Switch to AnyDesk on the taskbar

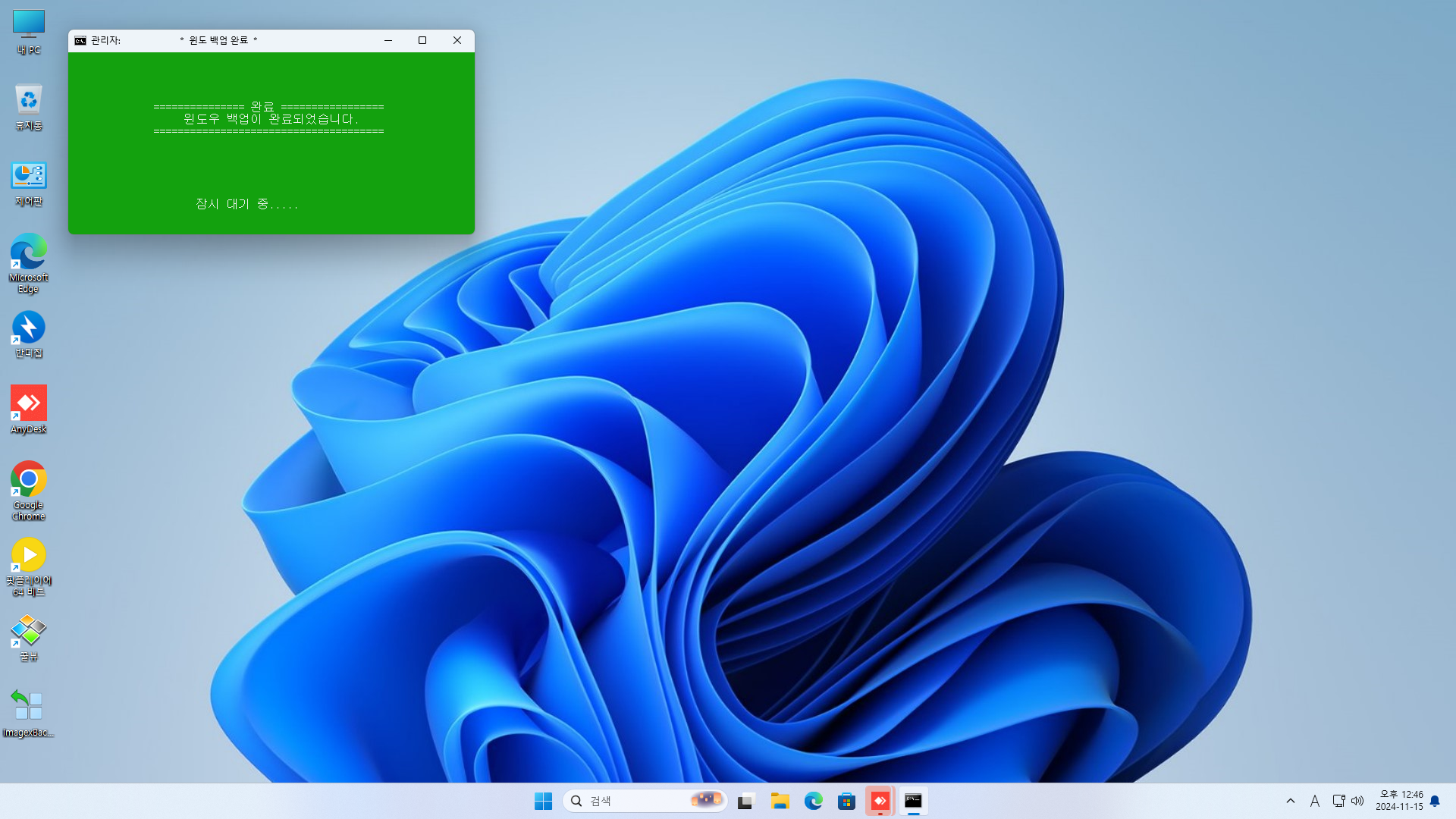tap(880, 801)
